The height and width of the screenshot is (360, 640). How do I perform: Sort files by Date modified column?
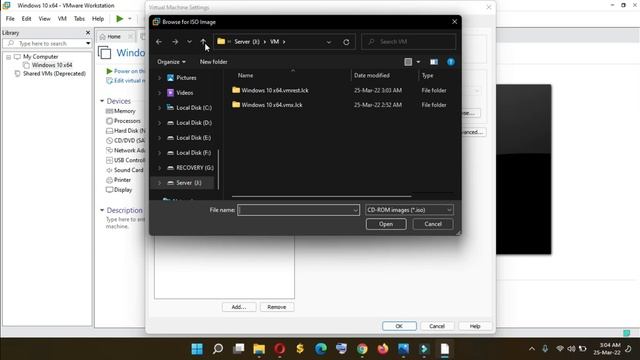pyautogui.click(x=371, y=76)
